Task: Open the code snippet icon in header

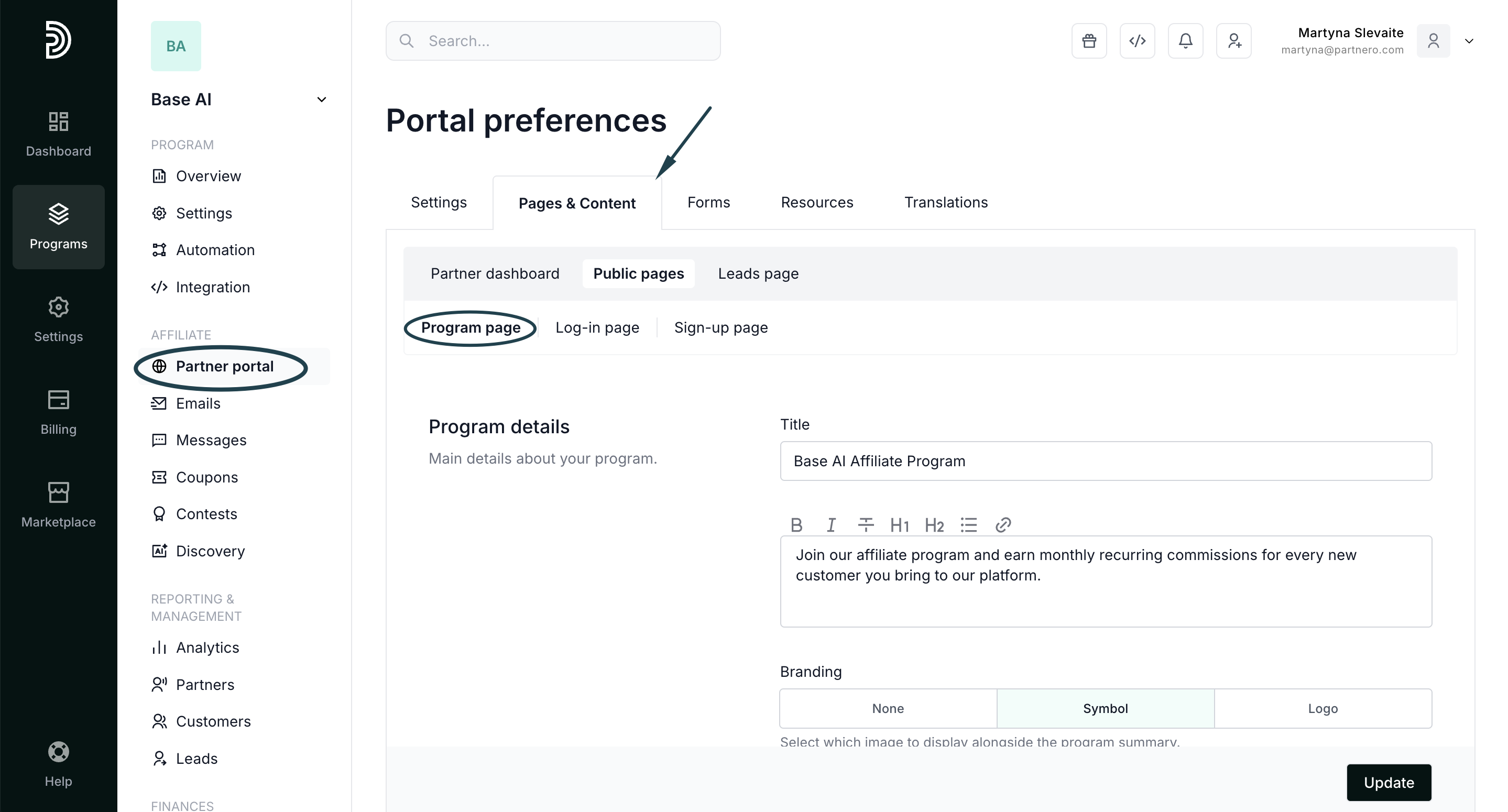Action: coord(1137,41)
